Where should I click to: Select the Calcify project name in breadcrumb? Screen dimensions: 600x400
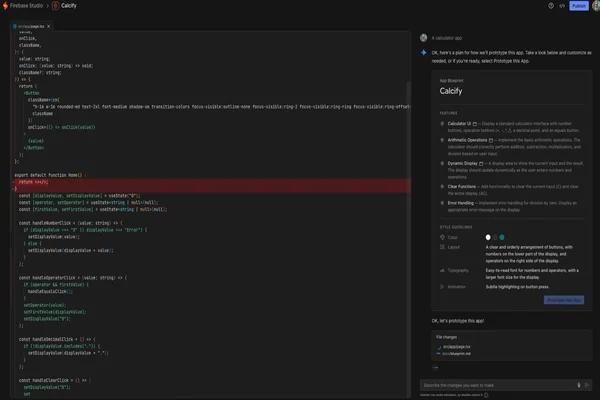(69, 6)
